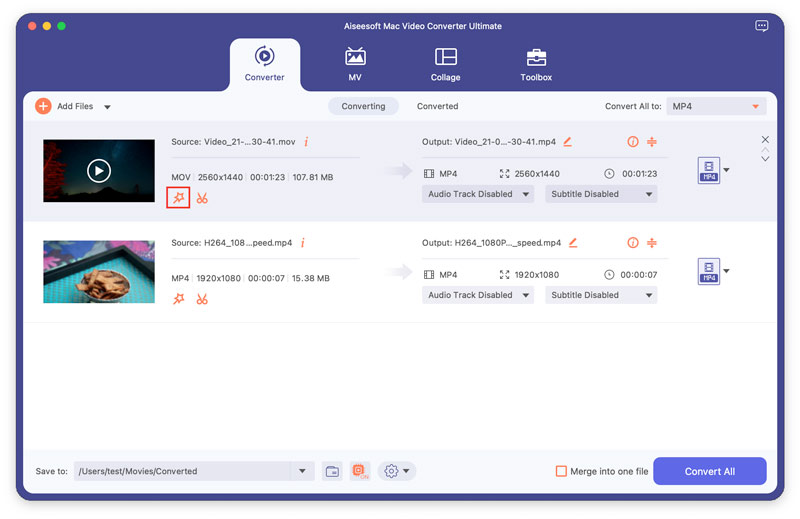Open the Collage tab
800x519 pixels.
coord(445,64)
